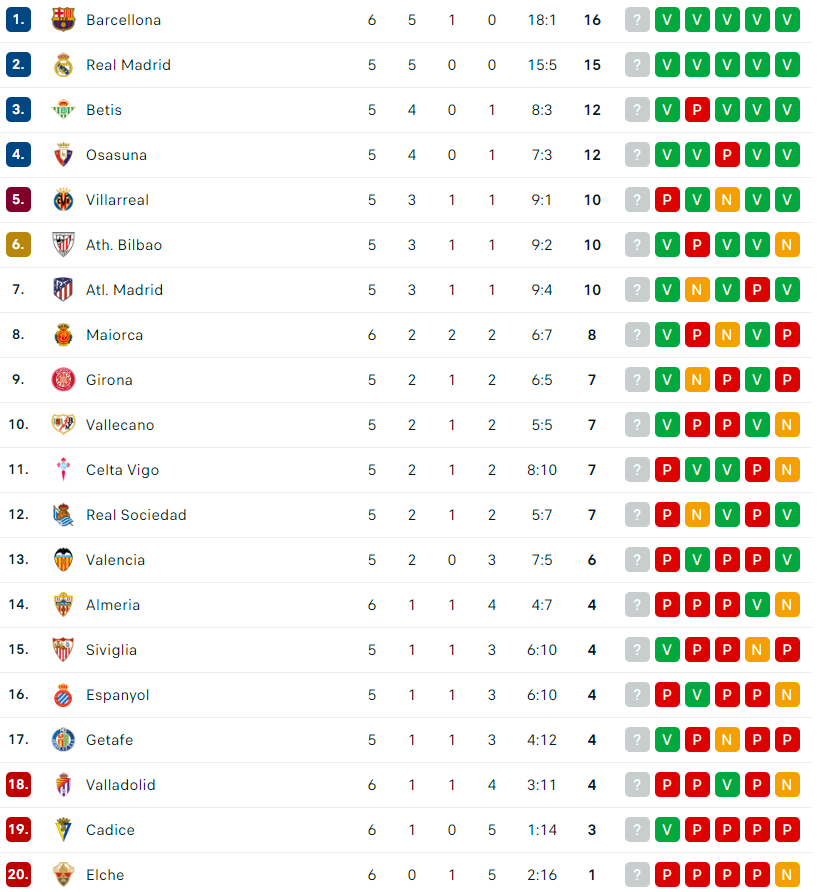Click Villarreal's orange N draw badge
Screen dimensions: 817x892
[727, 200]
